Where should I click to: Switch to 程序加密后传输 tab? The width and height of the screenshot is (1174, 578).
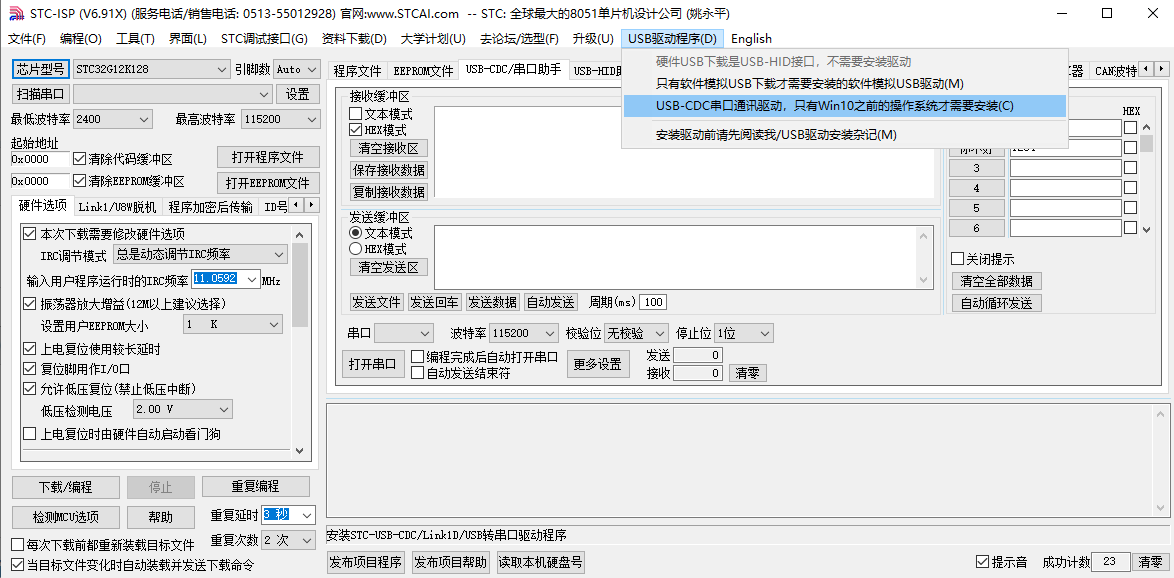click(210, 207)
